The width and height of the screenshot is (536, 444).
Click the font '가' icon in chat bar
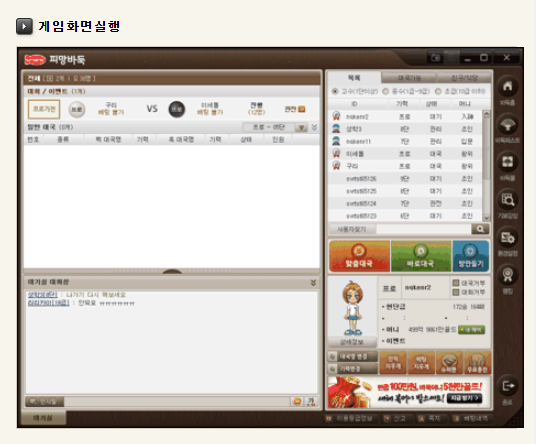coord(311,401)
